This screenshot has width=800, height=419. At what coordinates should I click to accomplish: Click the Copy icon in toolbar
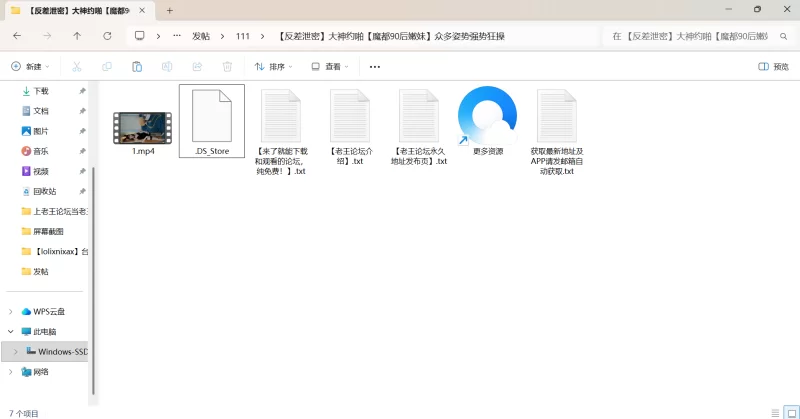coord(106,67)
